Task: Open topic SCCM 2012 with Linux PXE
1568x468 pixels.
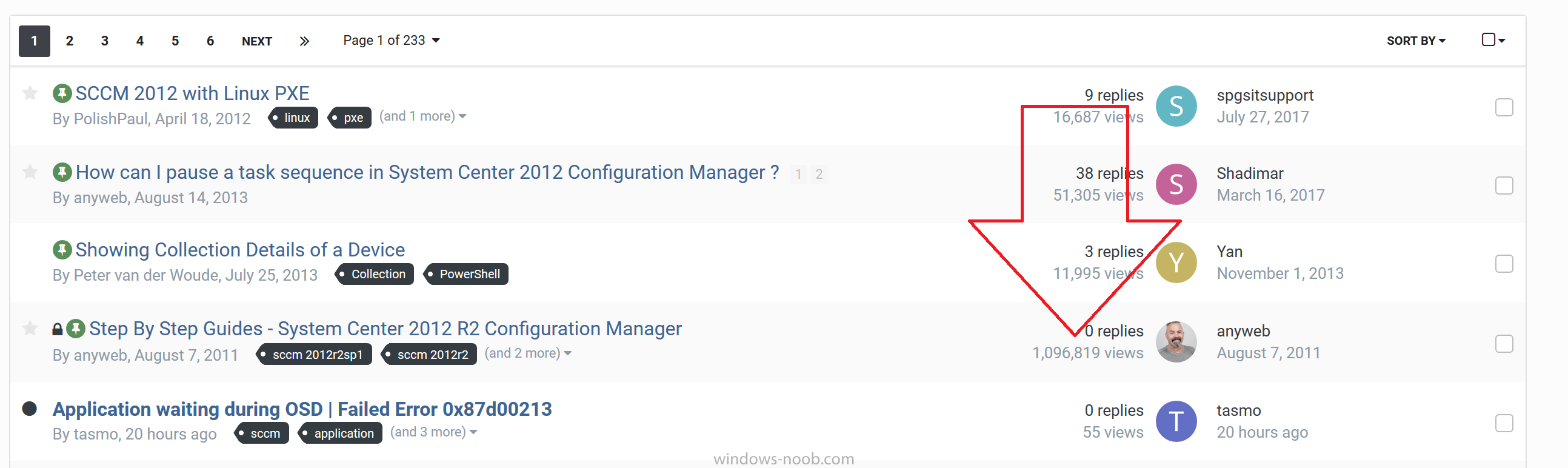Action: pos(192,93)
